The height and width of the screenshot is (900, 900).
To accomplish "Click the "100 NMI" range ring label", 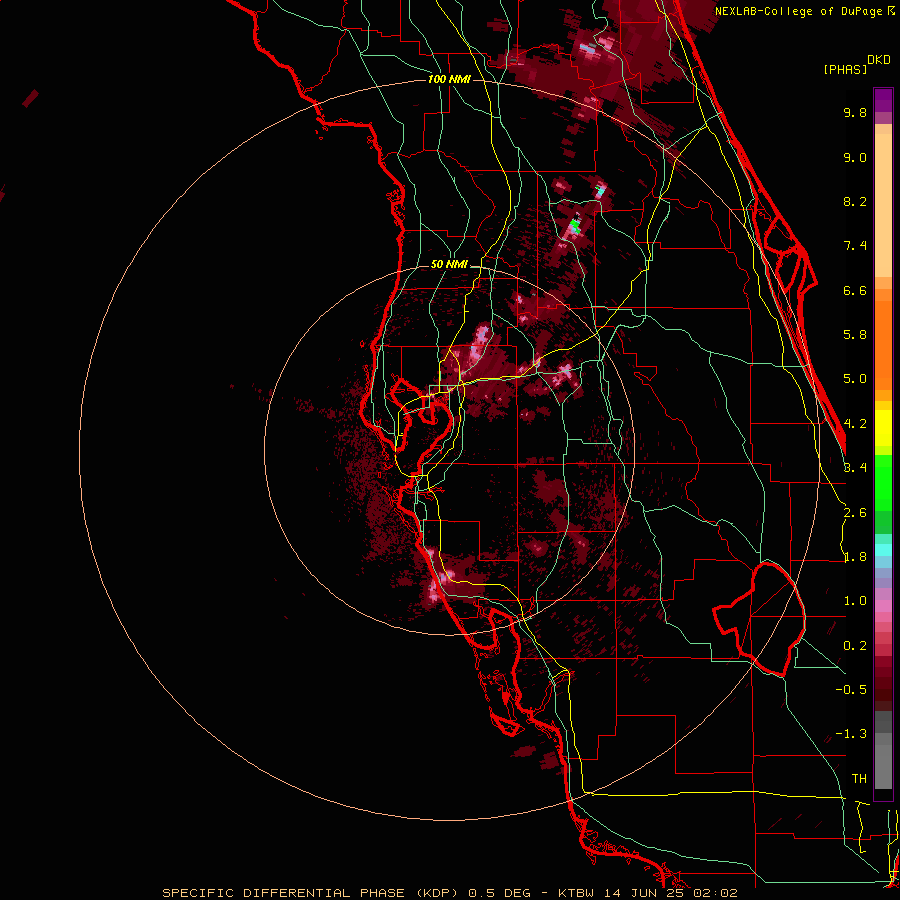I will click(449, 79).
